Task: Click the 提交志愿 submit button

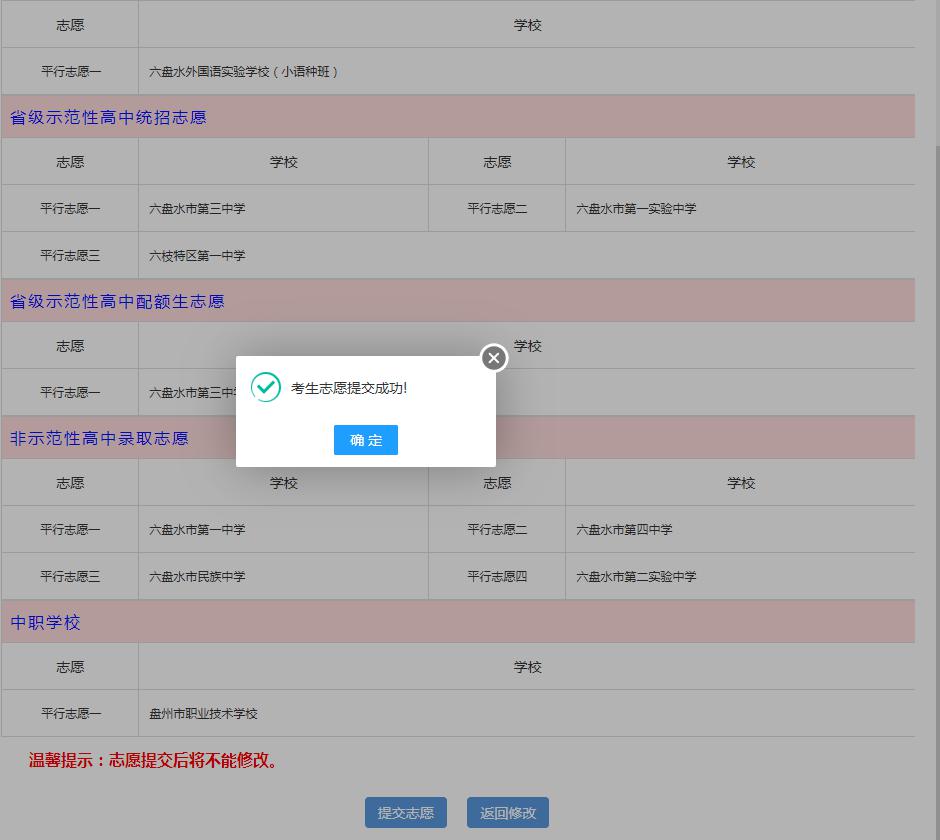Action: click(x=405, y=812)
